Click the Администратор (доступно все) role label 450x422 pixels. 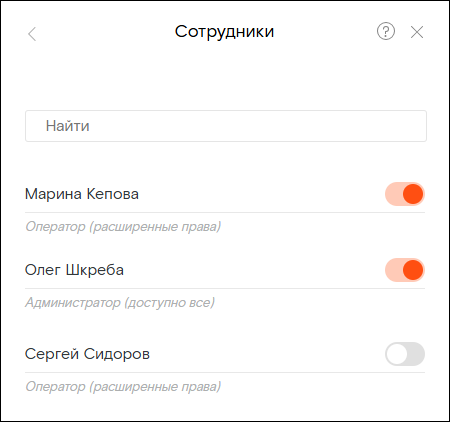[120, 303]
